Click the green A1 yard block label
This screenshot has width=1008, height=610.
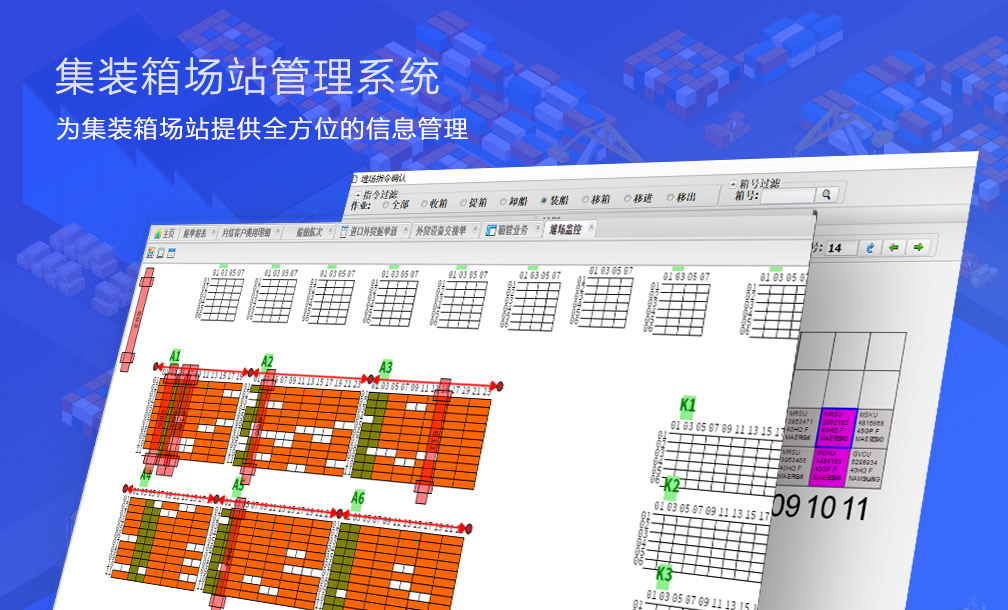tap(175, 356)
